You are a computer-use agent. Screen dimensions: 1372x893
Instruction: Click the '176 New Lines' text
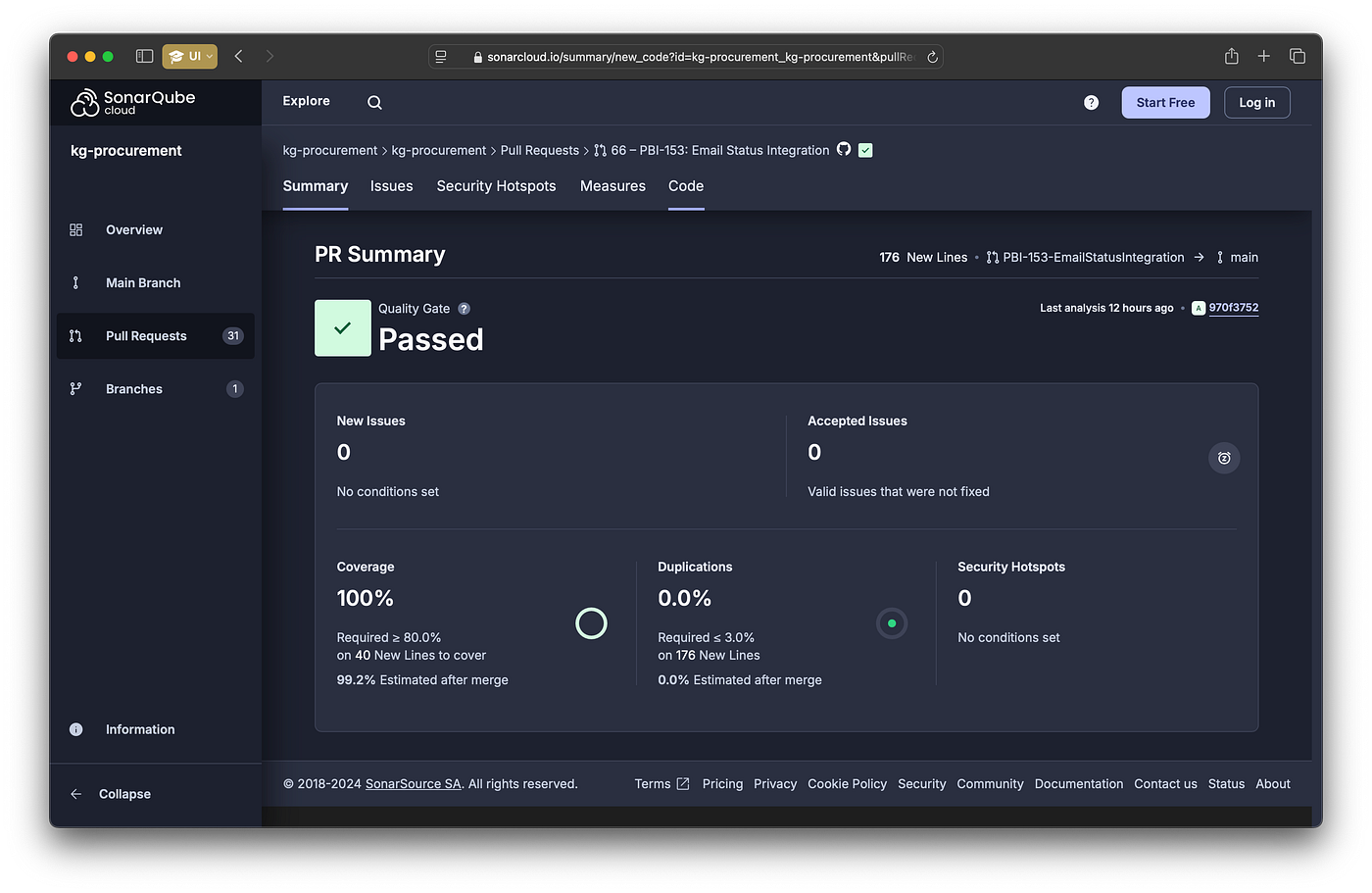pyautogui.click(x=923, y=258)
